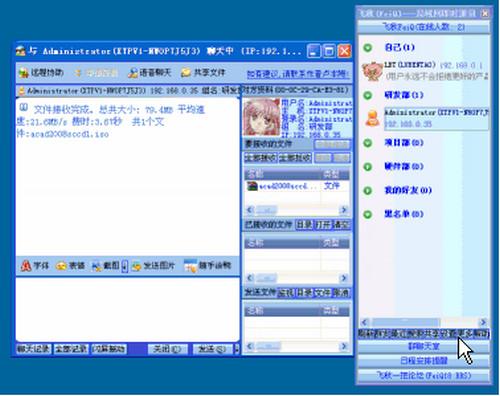Expand the 我的好友 (0) group

(x=367, y=191)
